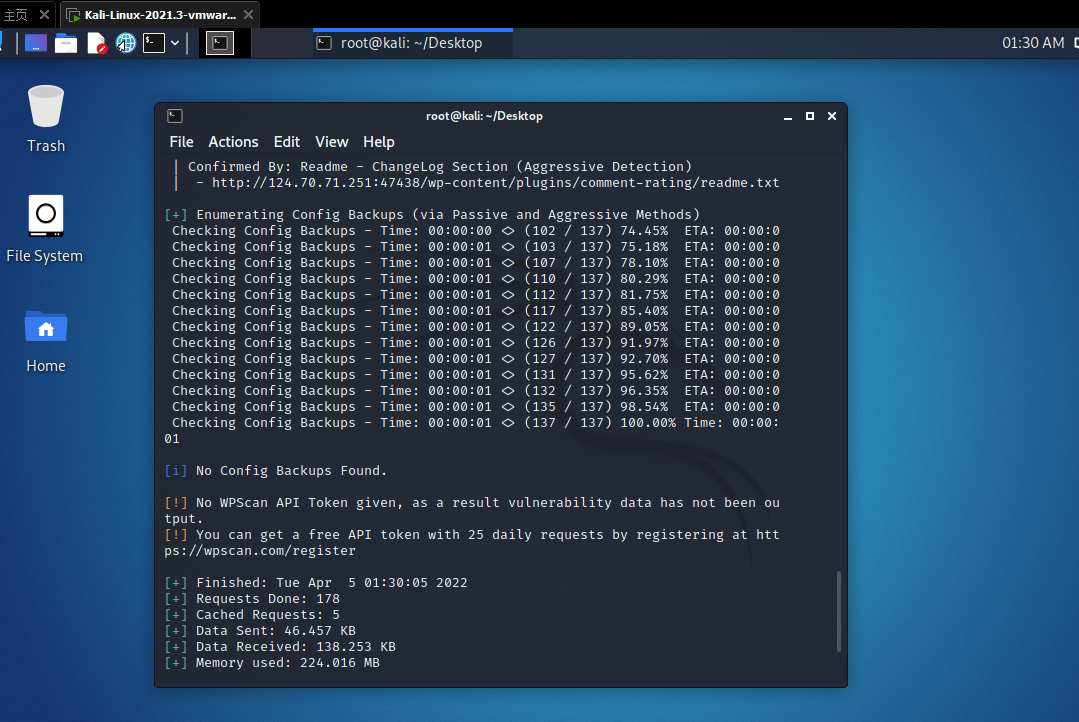Minimize the terminal window
1079x722 pixels.
point(788,117)
